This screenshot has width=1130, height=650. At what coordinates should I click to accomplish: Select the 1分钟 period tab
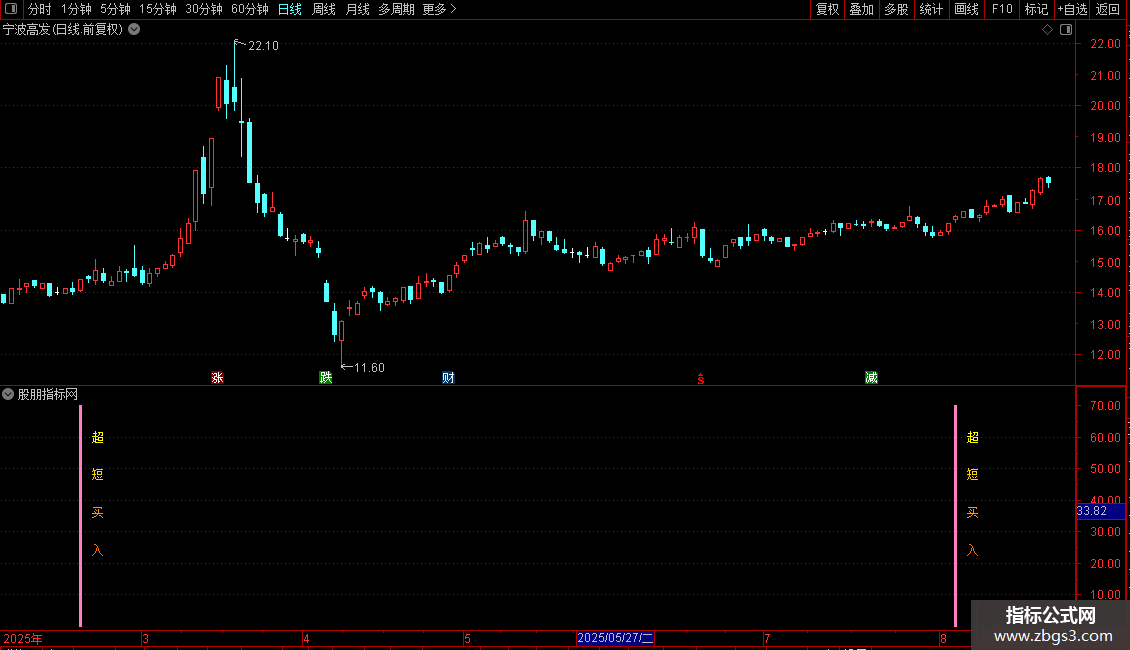[x=76, y=9]
